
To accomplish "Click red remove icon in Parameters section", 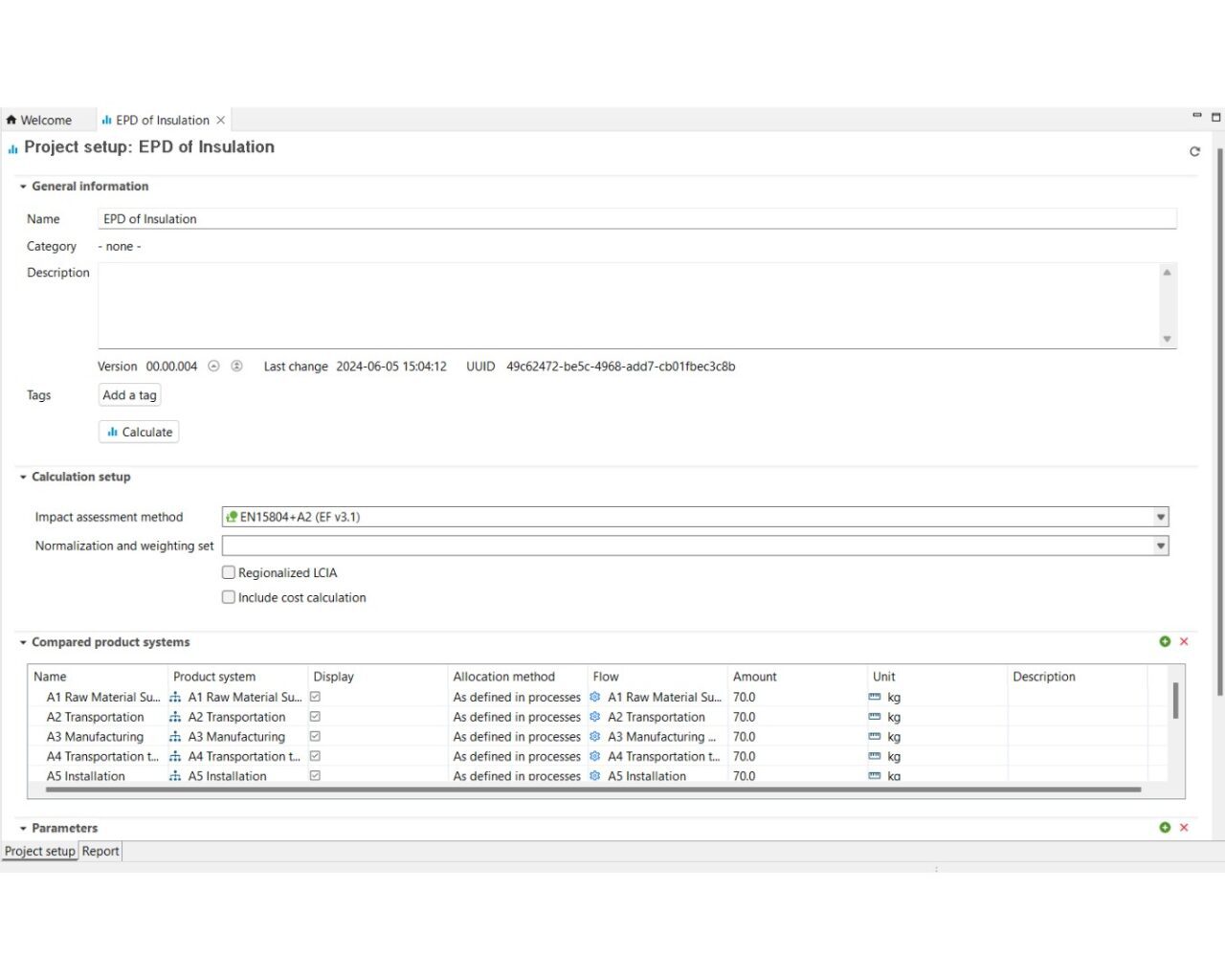I will pyautogui.click(x=1184, y=827).
